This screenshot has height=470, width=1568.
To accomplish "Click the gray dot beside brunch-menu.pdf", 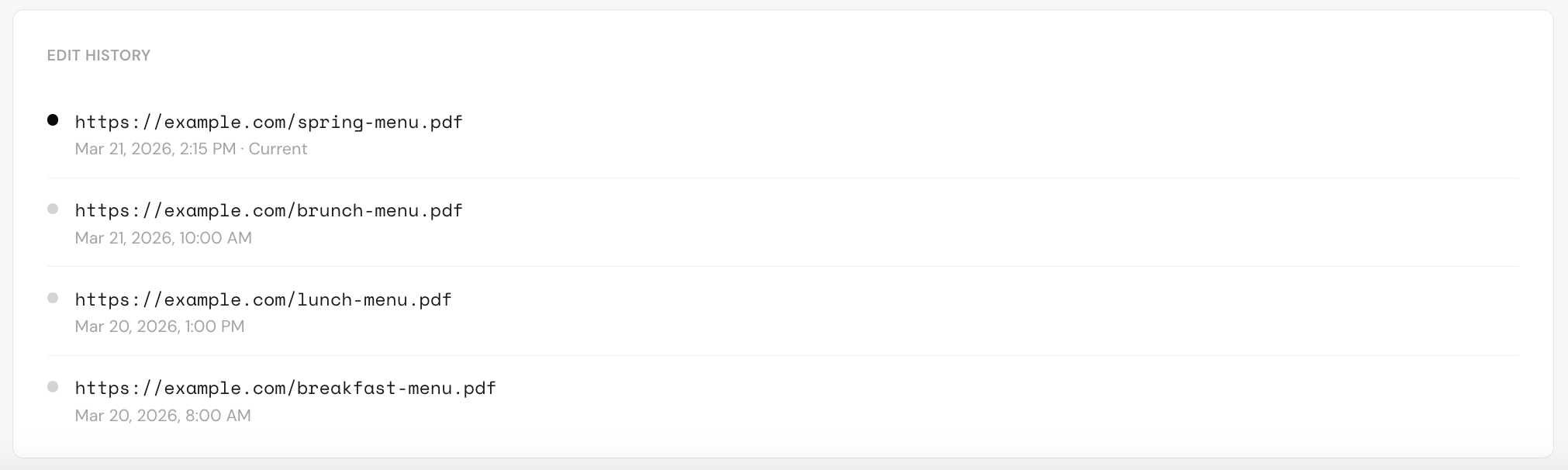I will coord(53,209).
